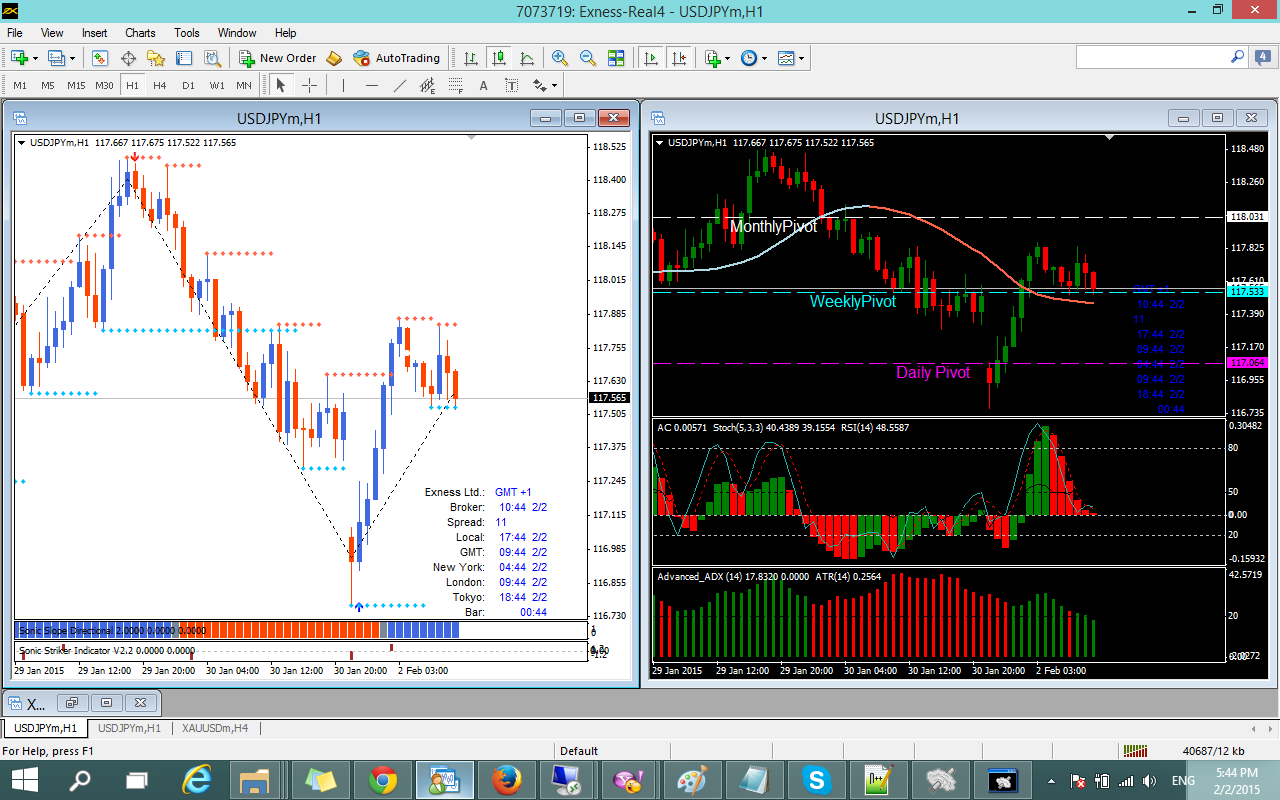Launch MetaEditor from the toolbar
This screenshot has width=1280, height=800.
point(334,58)
